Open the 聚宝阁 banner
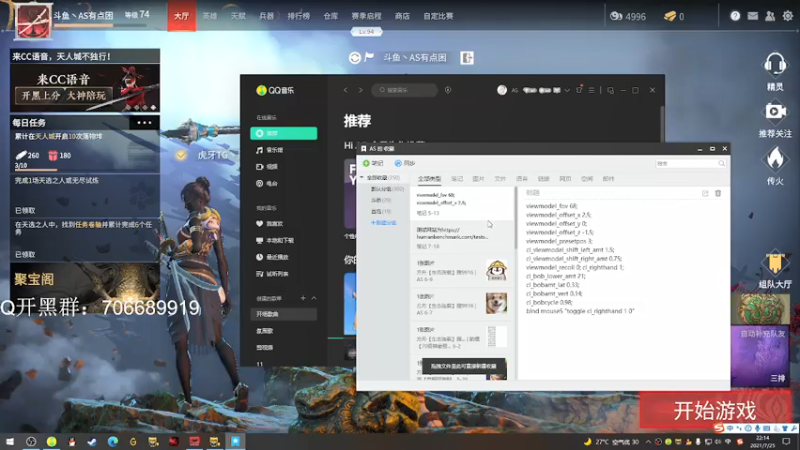 coord(85,280)
